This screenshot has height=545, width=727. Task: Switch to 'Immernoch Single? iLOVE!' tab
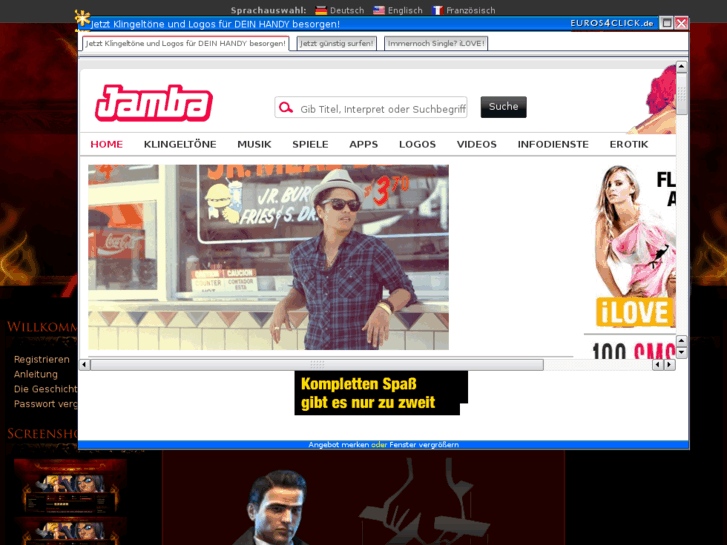point(436,44)
